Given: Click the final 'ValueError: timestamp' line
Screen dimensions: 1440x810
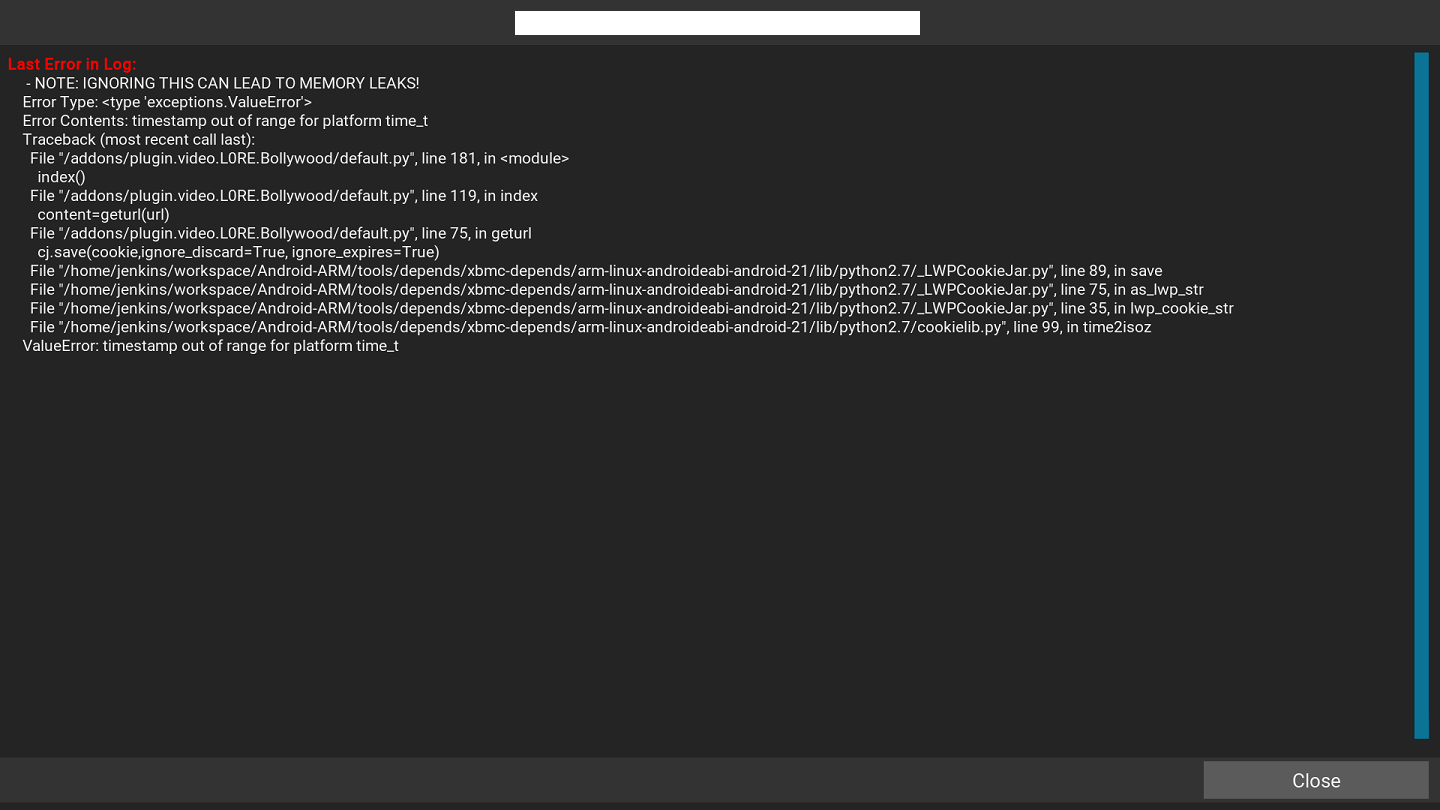Looking at the screenshot, I should 211,346.
